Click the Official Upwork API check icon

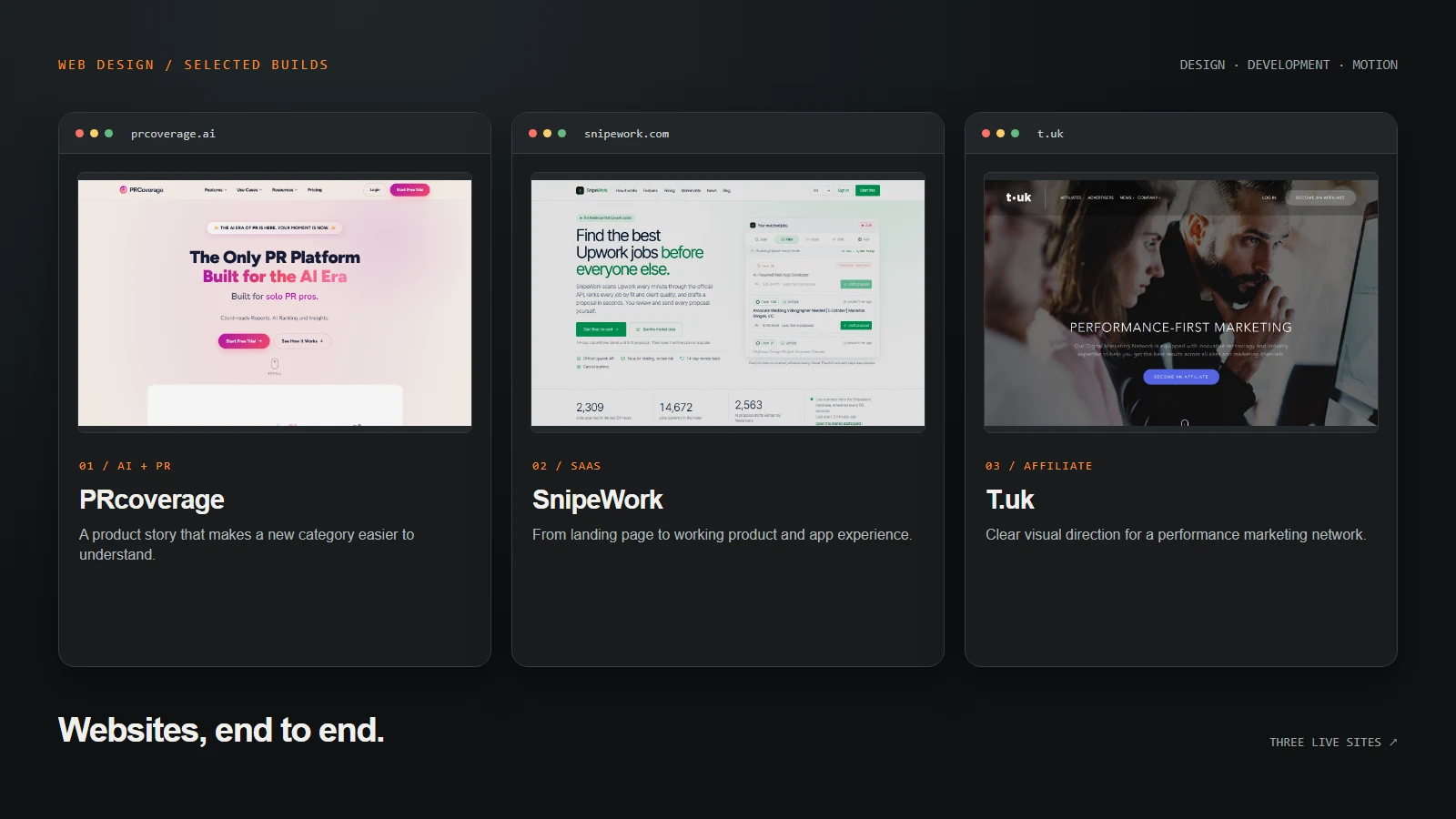(579, 359)
